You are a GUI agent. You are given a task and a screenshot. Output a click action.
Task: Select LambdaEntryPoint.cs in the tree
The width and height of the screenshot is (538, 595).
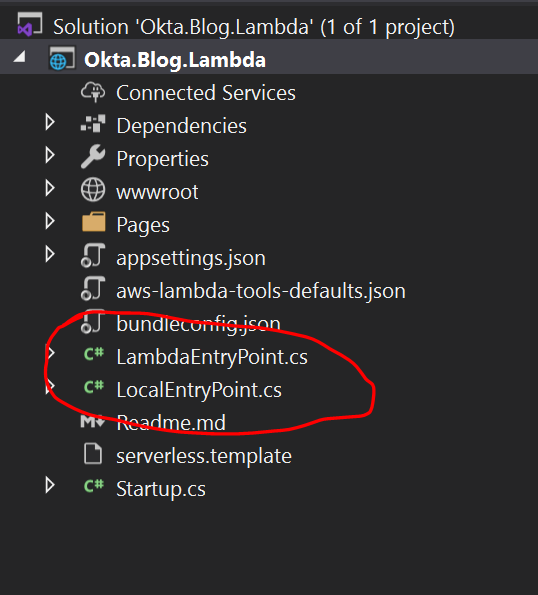(212, 357)
